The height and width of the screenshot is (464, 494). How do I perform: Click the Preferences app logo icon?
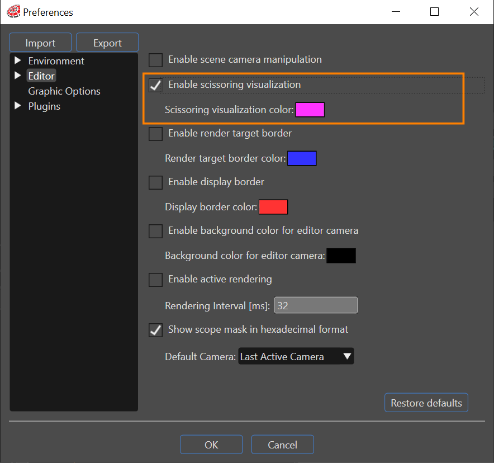[14, 12]
